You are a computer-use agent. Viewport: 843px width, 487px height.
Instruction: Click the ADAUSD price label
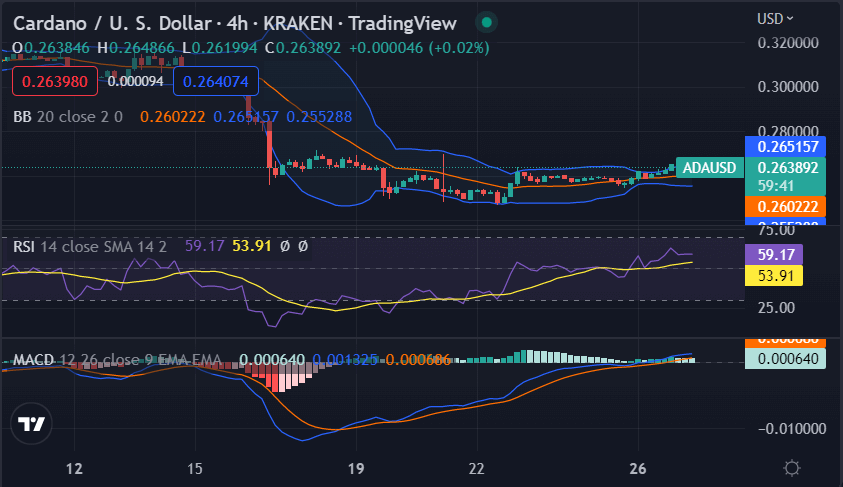point(709,168)
